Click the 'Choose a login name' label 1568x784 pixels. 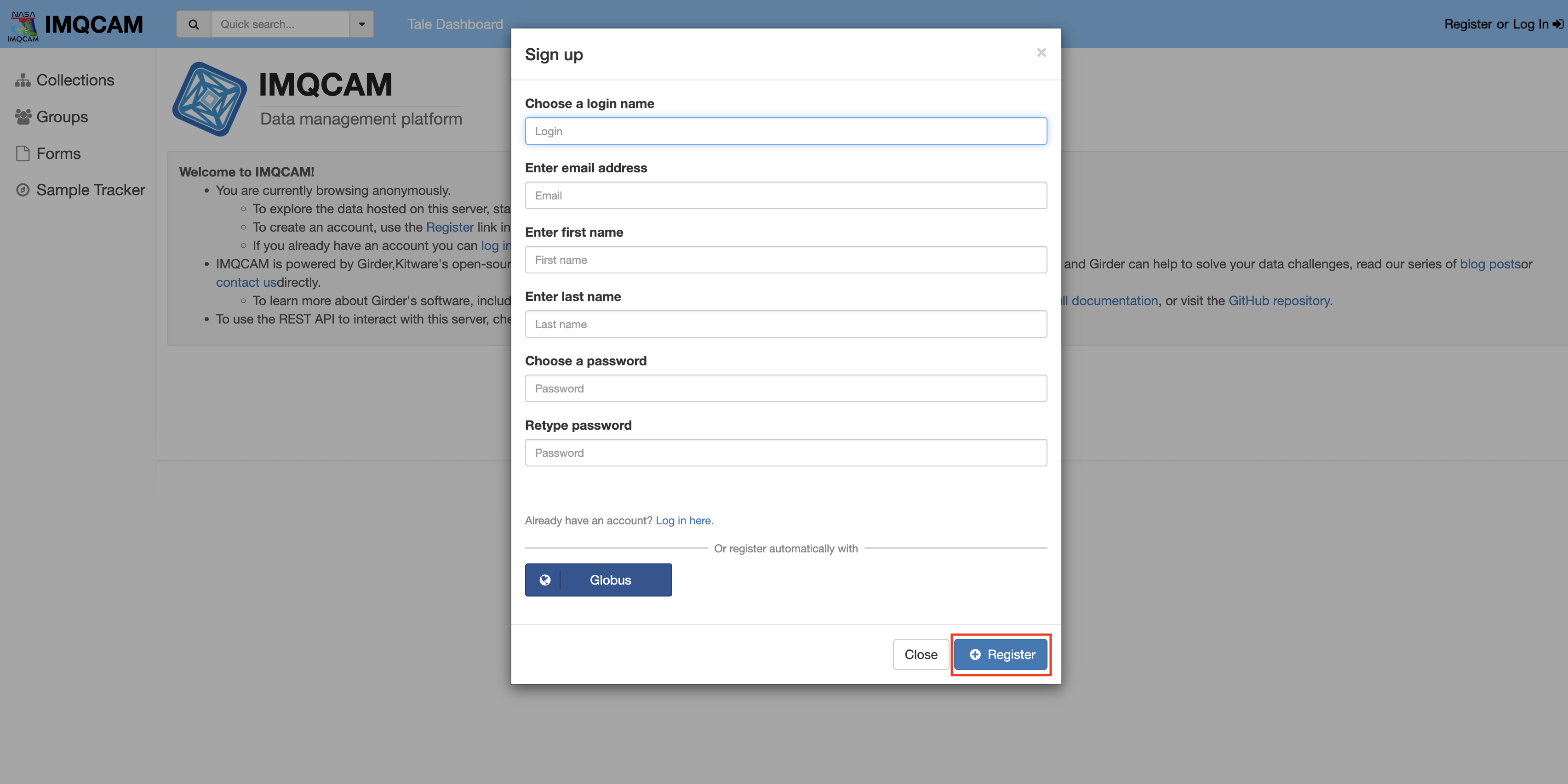coord(589,103)
